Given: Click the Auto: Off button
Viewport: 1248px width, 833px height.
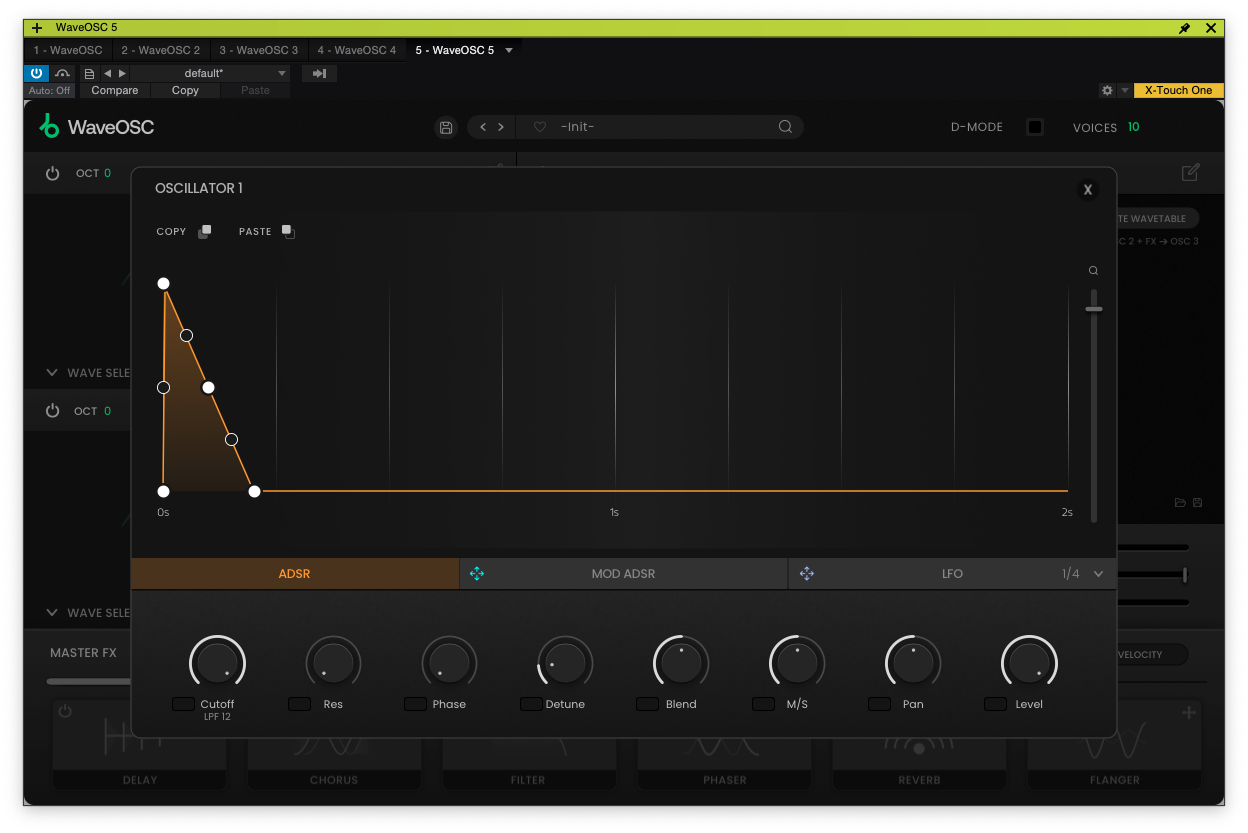Looking at the screenshot, I should click(50, 90).
